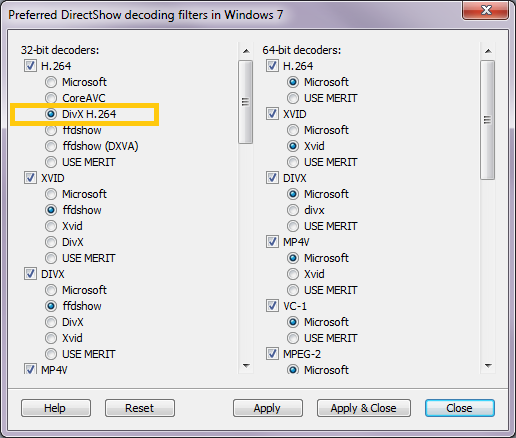Click the 64-bit decoders scrollbar thumb
516x438 pixels.
pos(488,120)
